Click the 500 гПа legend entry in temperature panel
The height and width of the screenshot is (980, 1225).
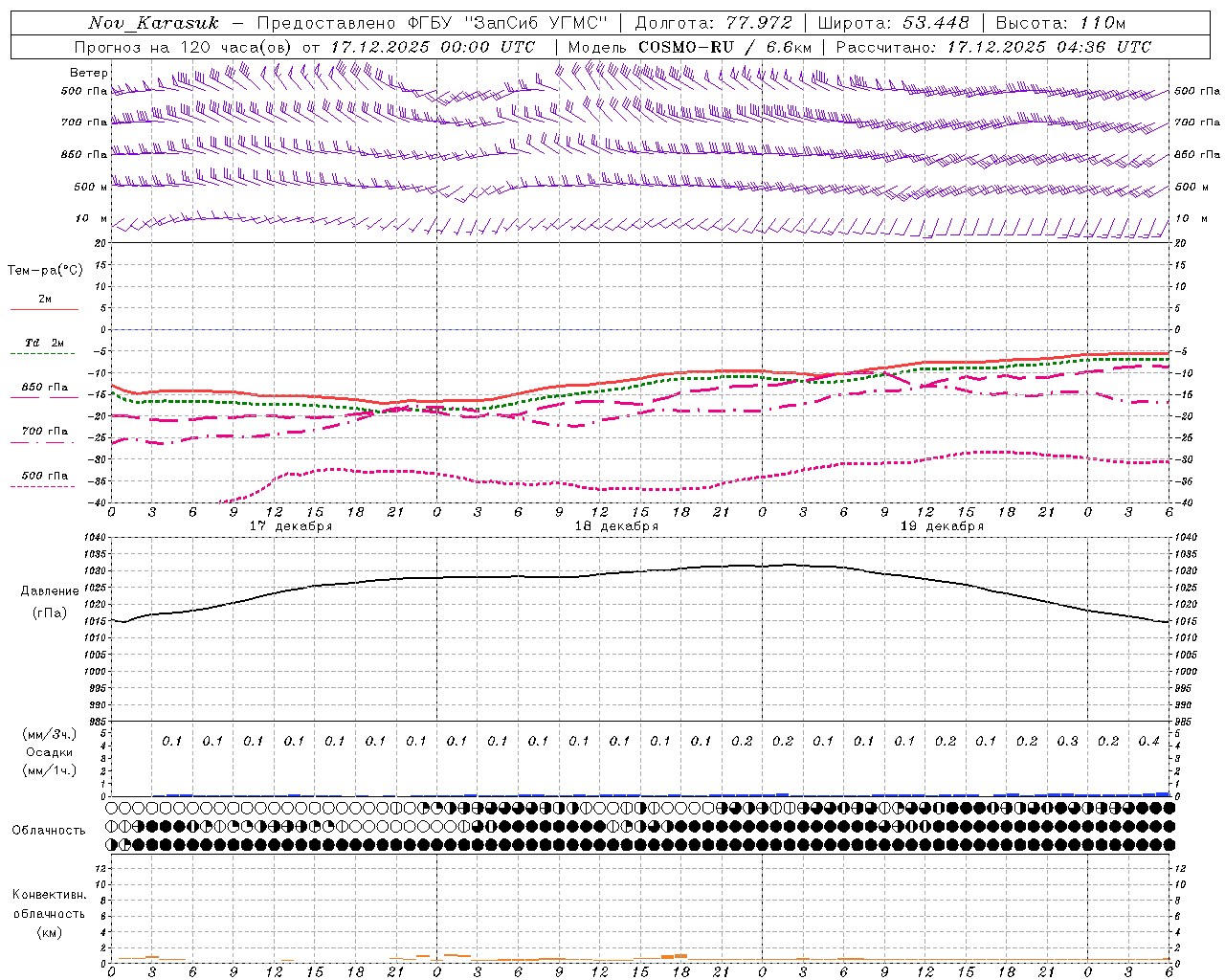tap(44, 476)
